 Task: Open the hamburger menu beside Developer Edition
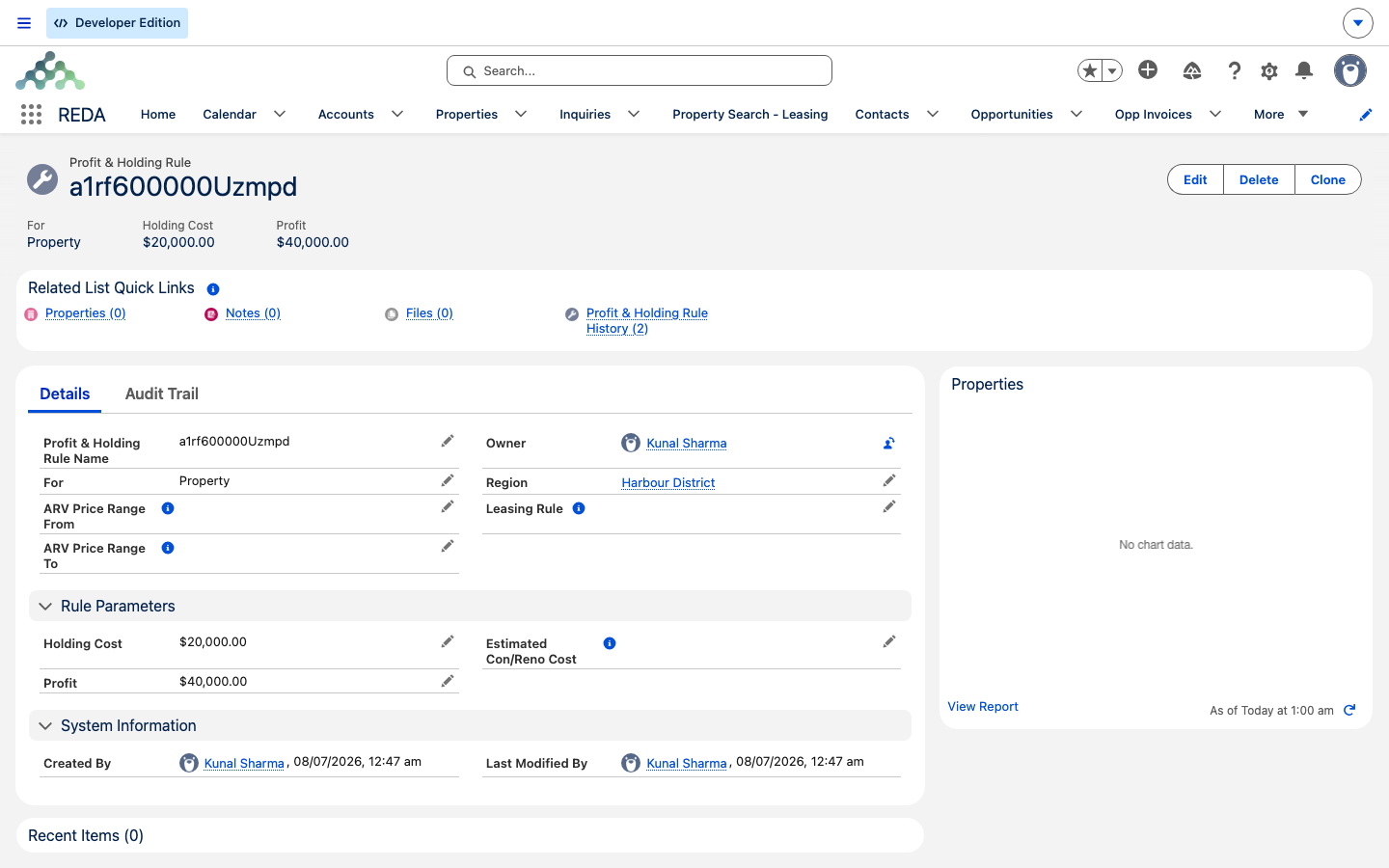pos(24,23)
